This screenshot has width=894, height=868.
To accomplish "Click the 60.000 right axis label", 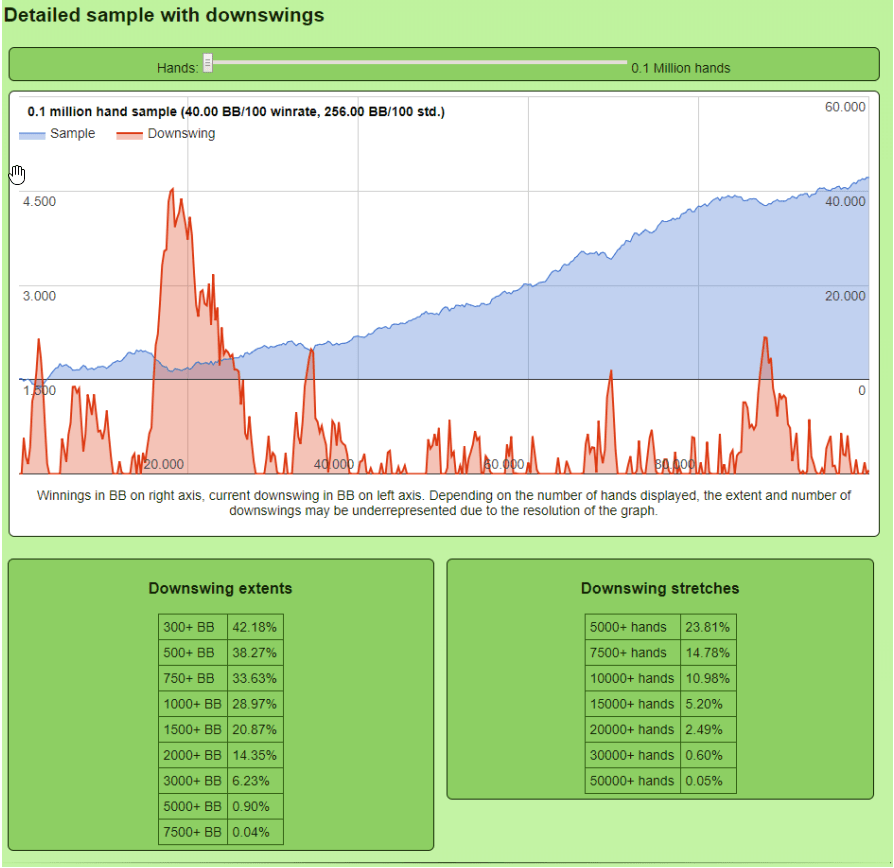I will tap(844, 107).
